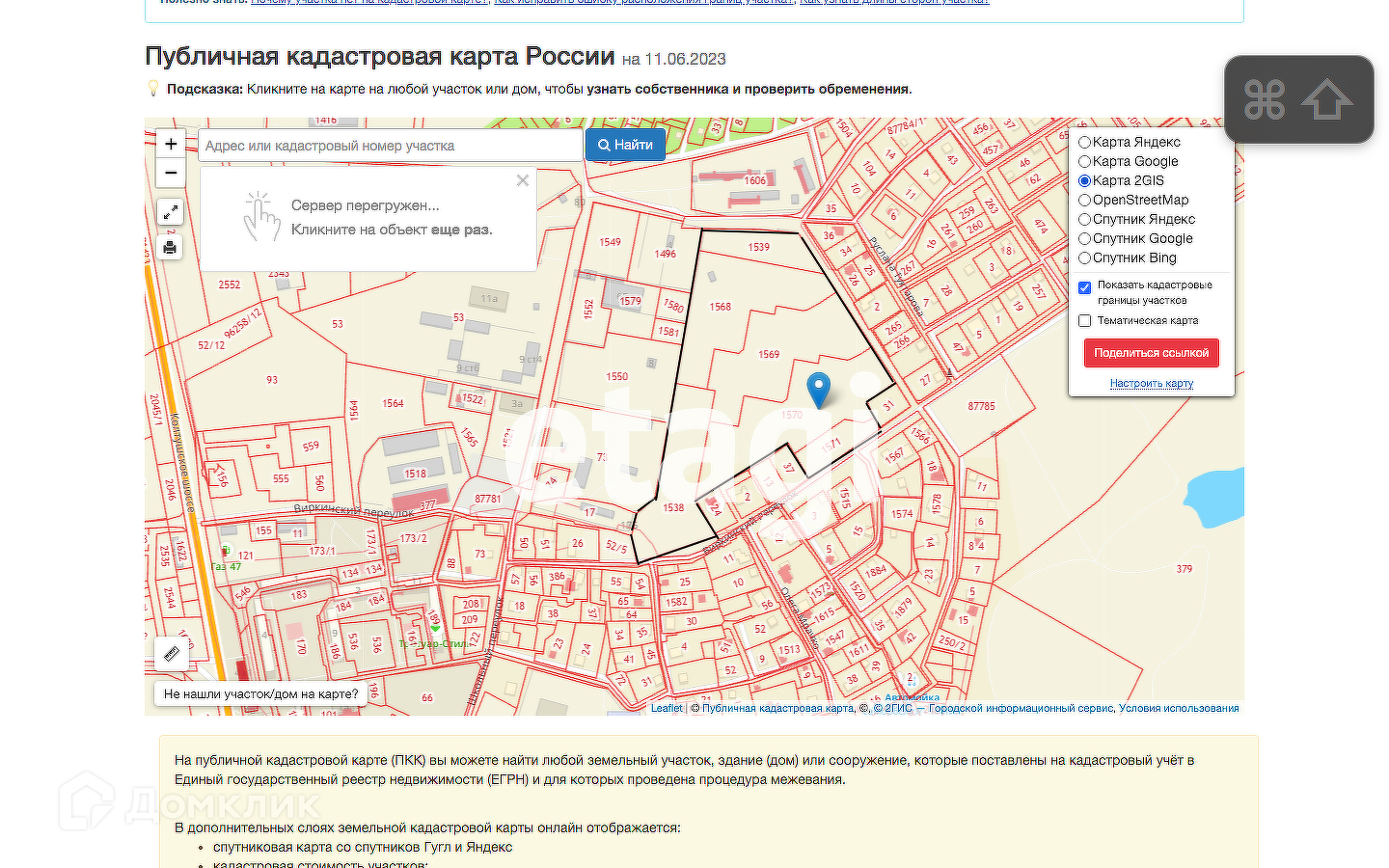Click parcel 87781 on the map
This screenshot has width=1389, height=868.
(x=488, y=499)
